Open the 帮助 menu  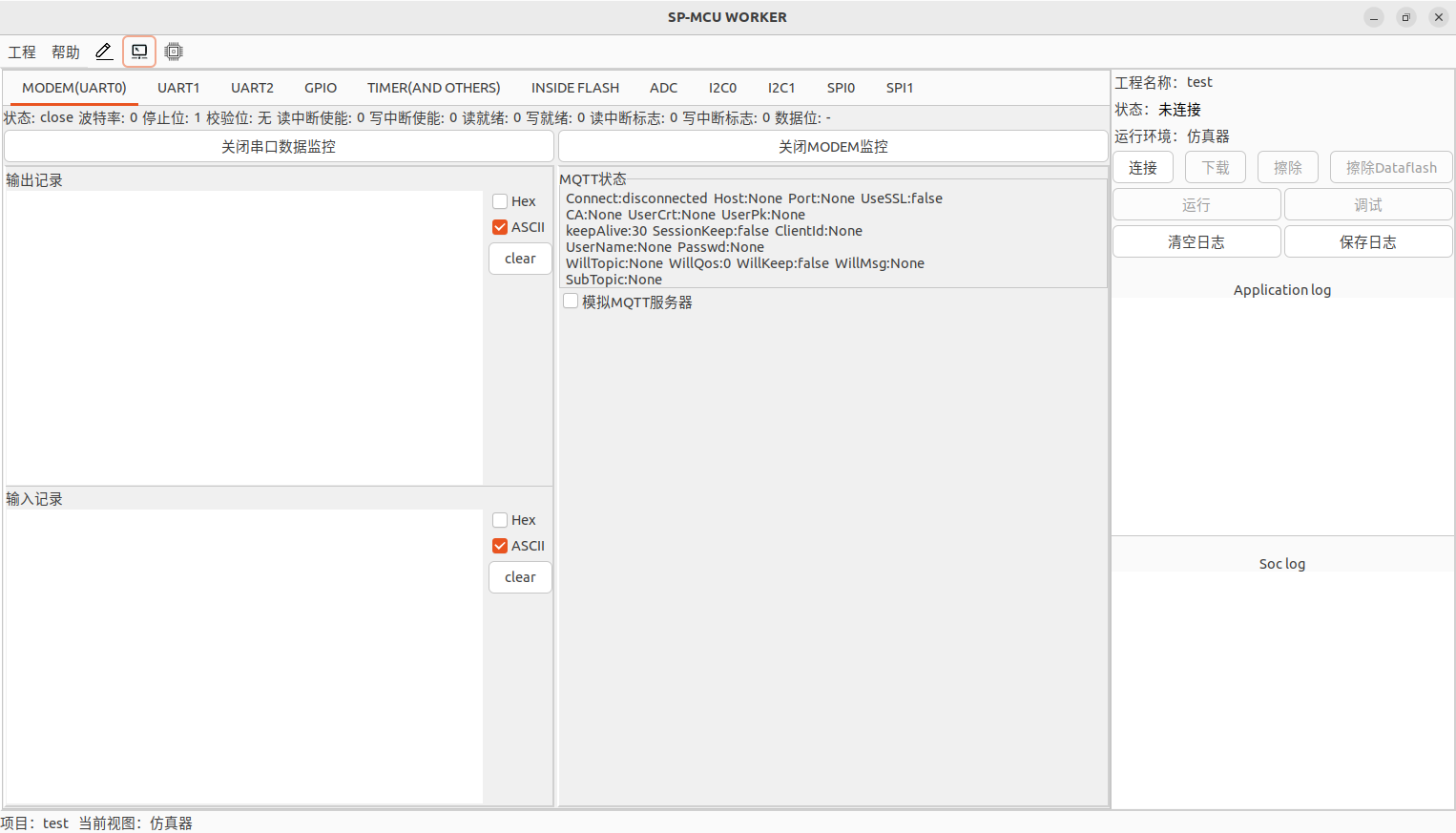(x=66, y=52)
